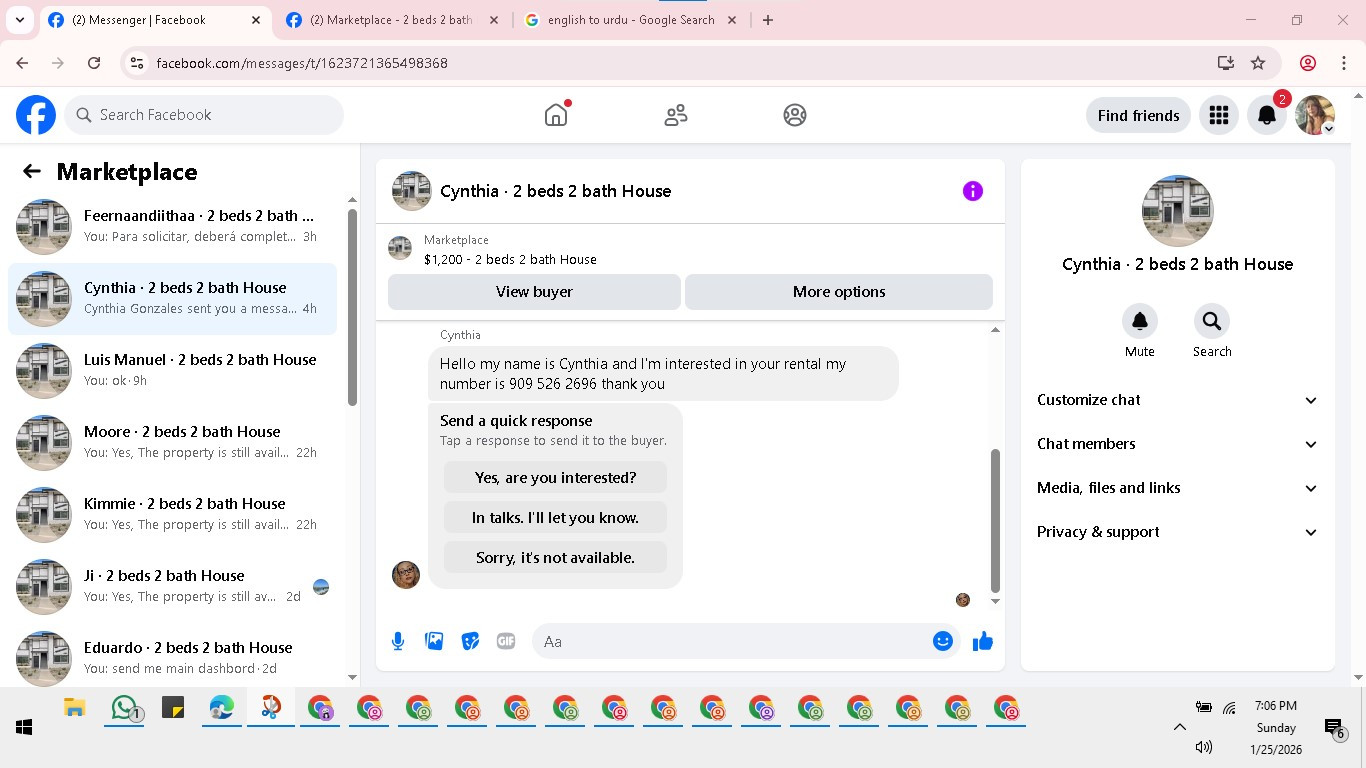Open the Windows Start menu

click(24, 727)
